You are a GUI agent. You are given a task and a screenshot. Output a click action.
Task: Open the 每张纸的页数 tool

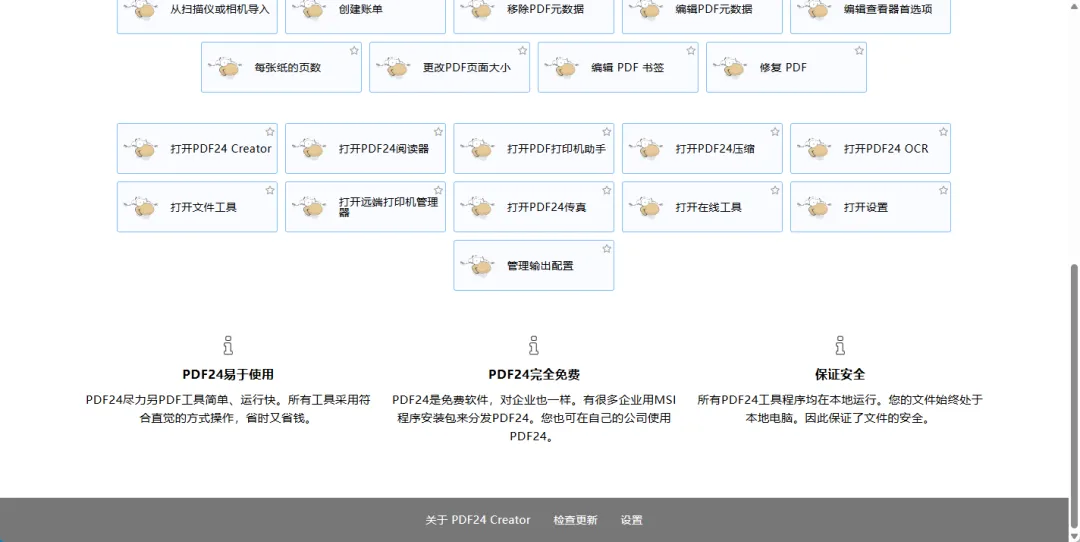click(281, 67)
